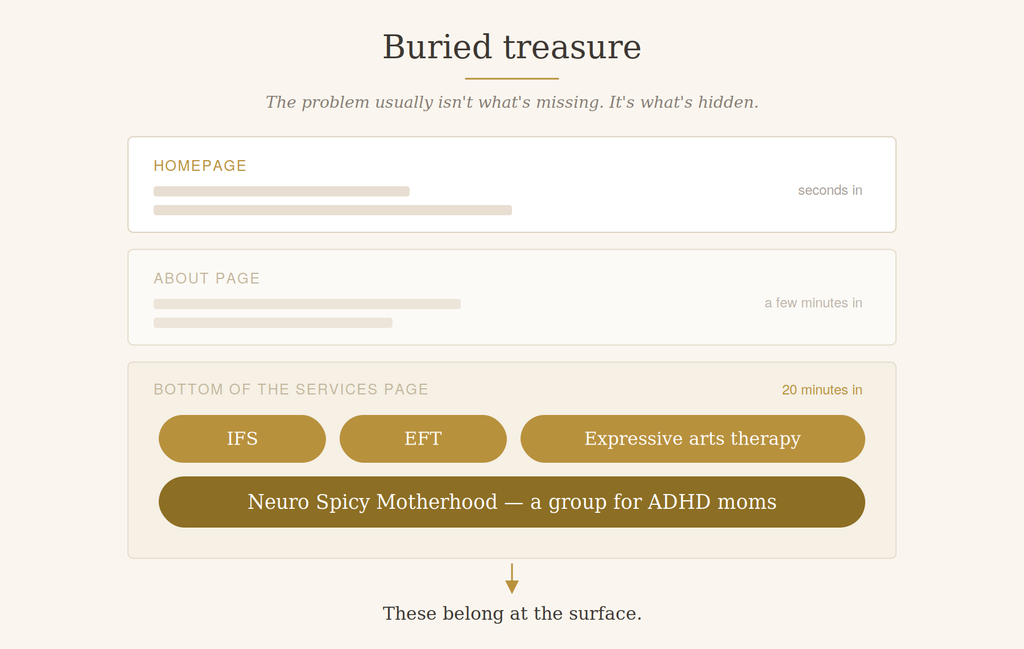Click the Buried treasure heading
The width and height of the screenshot is (1024, 649).
[x=512, y=47]
